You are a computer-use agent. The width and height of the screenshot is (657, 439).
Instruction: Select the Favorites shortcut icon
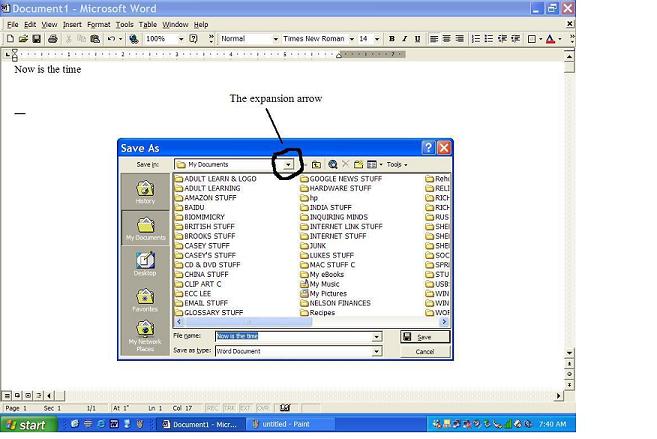click(145, 299)
